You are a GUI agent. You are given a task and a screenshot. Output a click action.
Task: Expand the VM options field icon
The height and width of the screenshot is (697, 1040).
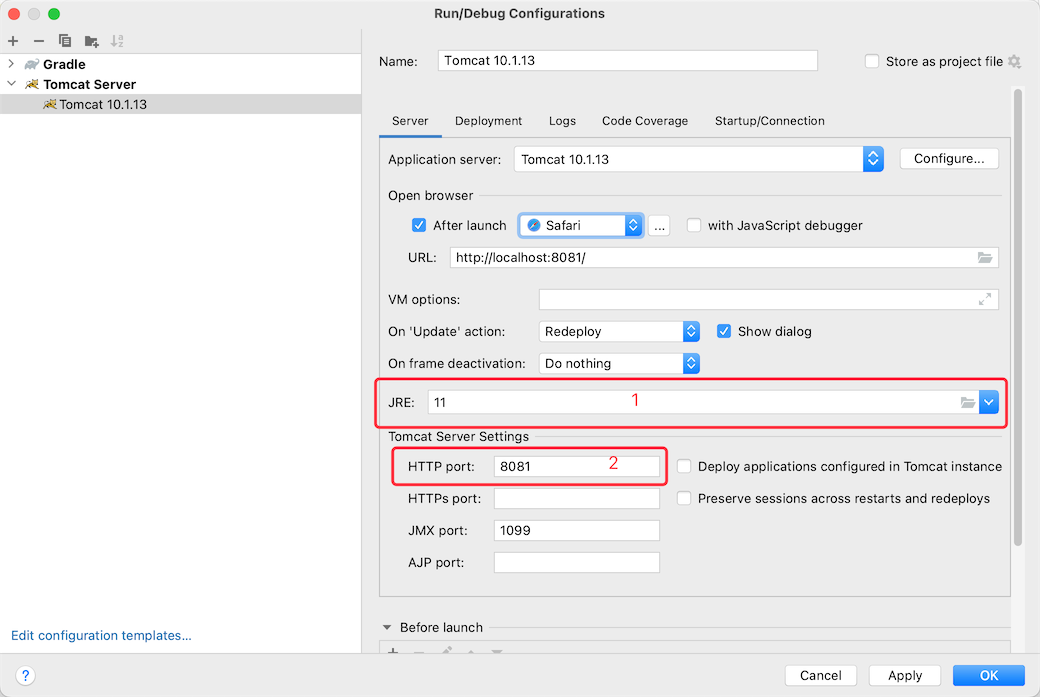[985, 299]
